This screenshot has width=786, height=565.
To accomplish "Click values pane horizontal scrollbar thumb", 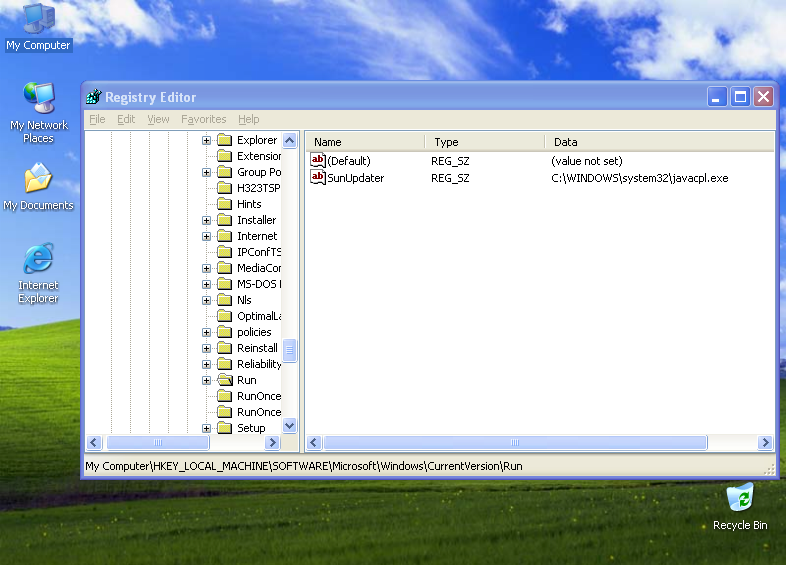I will pos(515,442).
